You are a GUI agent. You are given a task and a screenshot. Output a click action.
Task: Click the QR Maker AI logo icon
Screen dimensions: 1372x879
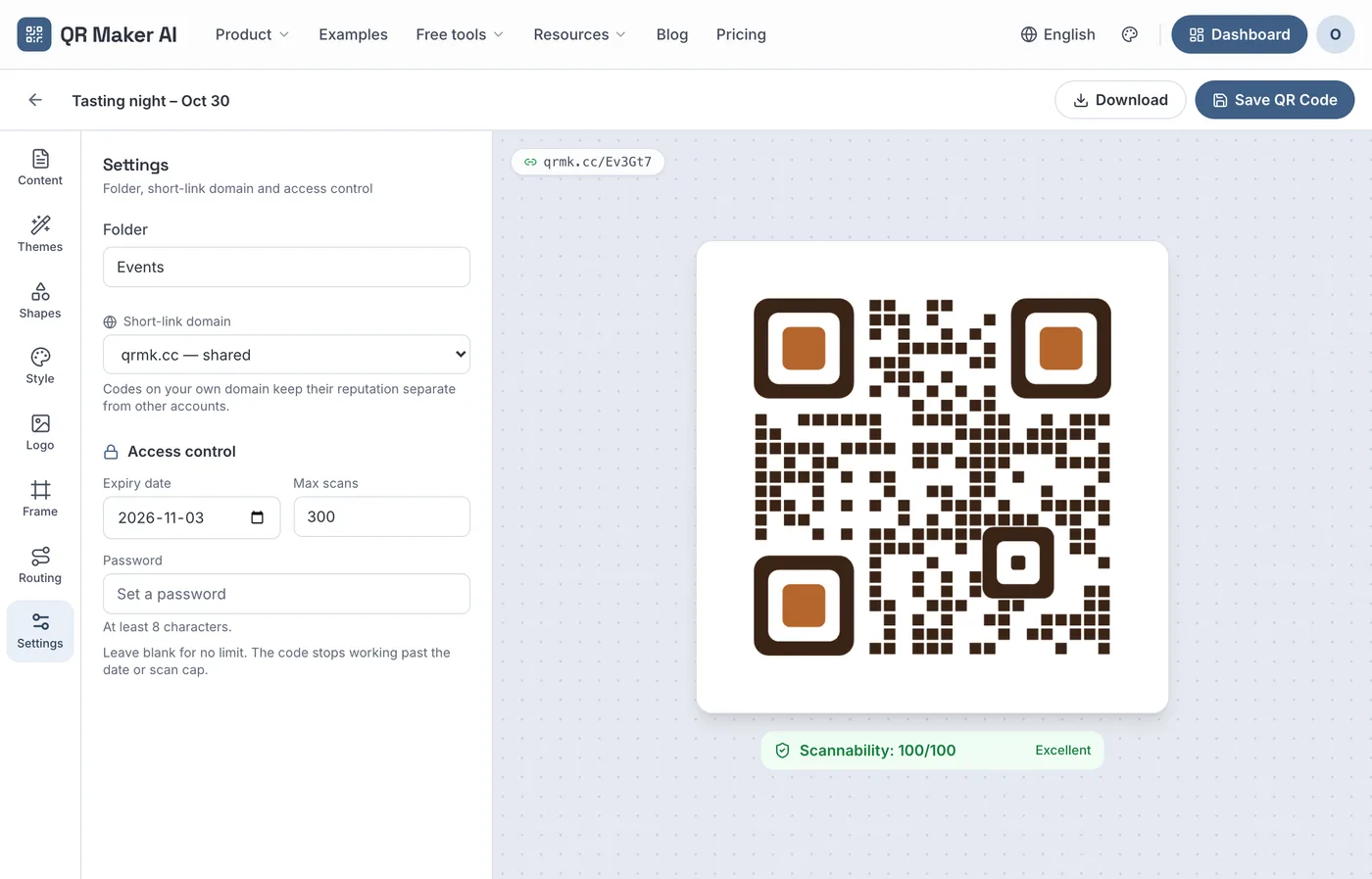34,34
